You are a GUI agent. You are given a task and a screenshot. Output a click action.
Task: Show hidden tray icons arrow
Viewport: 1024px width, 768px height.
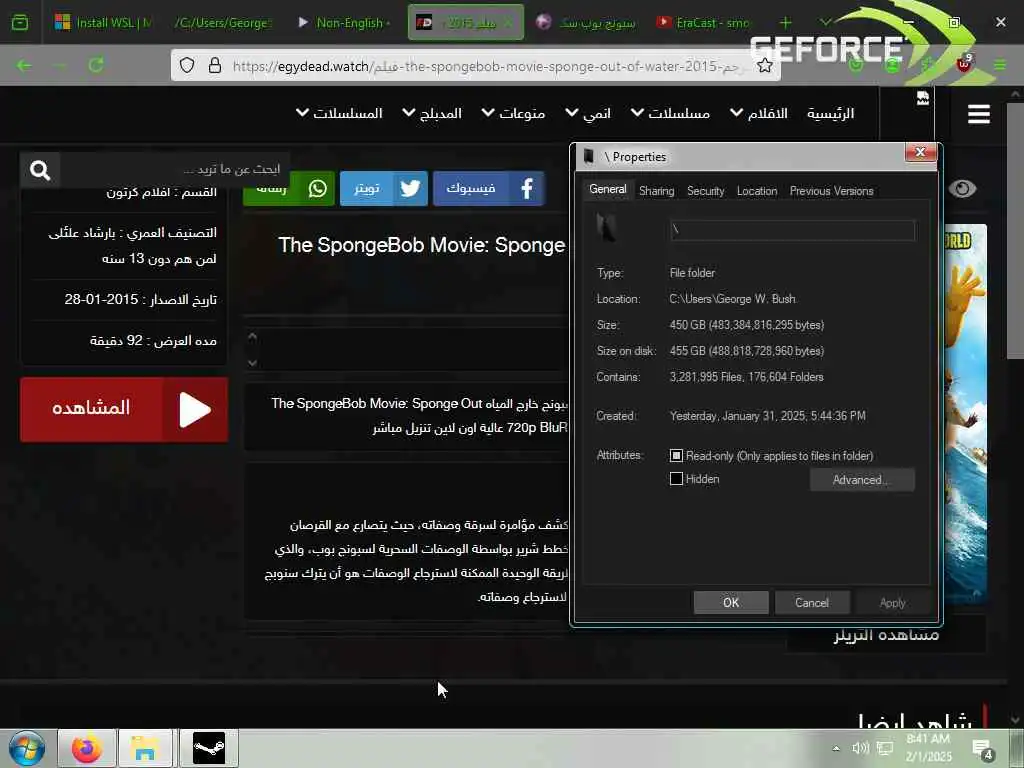836,748
